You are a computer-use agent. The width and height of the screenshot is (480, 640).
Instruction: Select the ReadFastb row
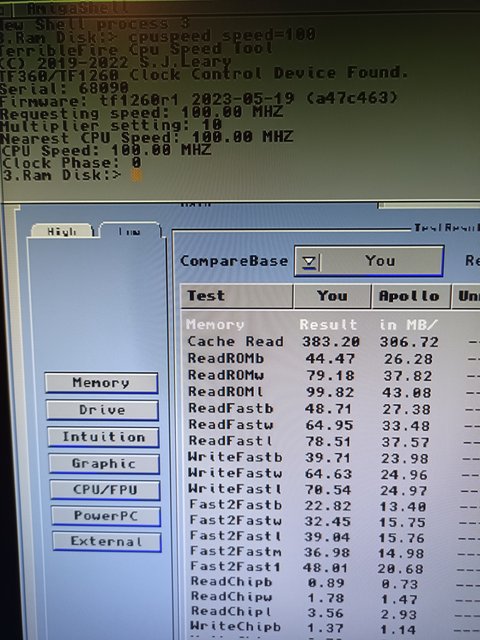coord(331,409)
